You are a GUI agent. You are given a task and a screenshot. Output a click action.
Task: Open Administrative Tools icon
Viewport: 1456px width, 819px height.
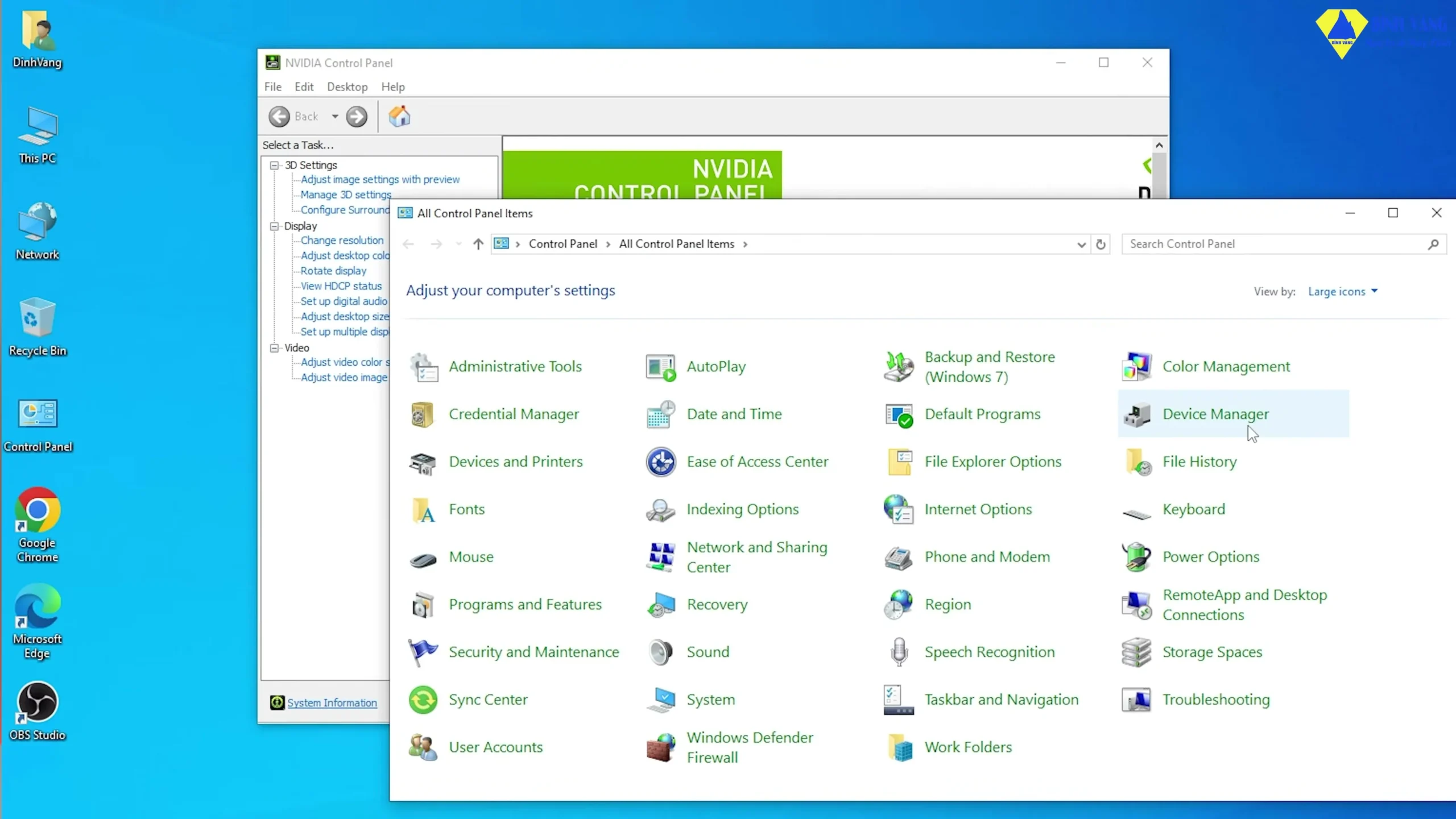coord(423,367)
